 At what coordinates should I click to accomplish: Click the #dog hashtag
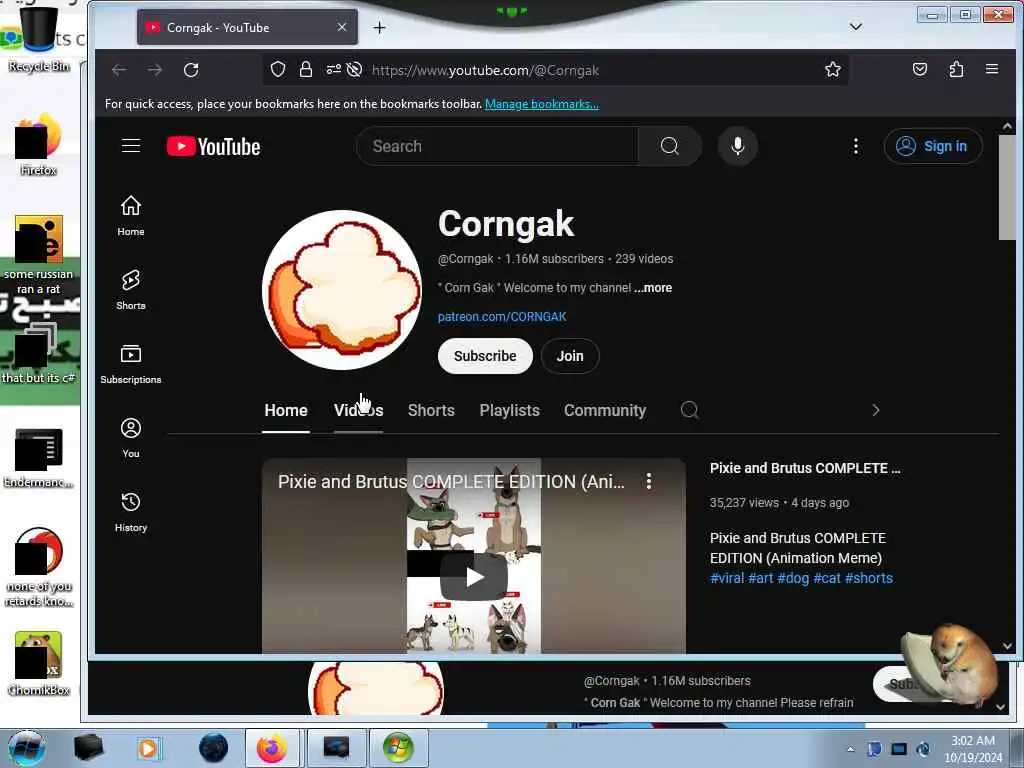793,578
